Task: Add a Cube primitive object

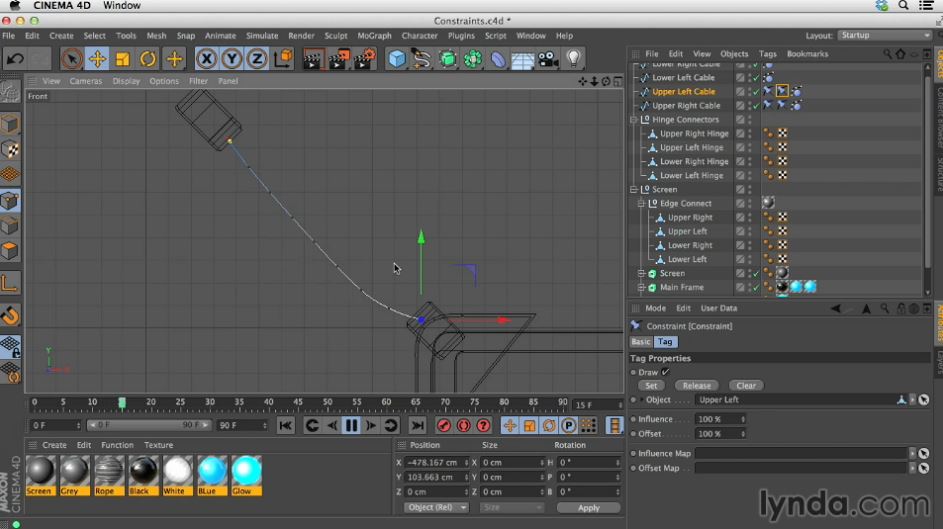Action: click(397, 59)
